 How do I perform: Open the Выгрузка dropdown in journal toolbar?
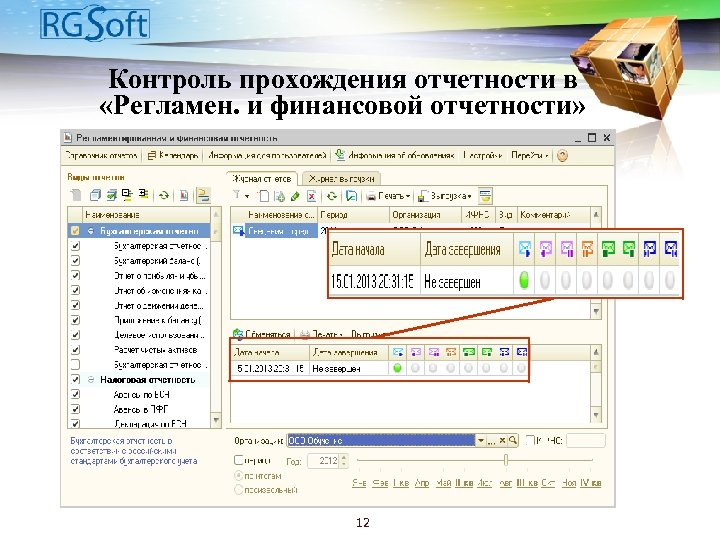[445, 196]
